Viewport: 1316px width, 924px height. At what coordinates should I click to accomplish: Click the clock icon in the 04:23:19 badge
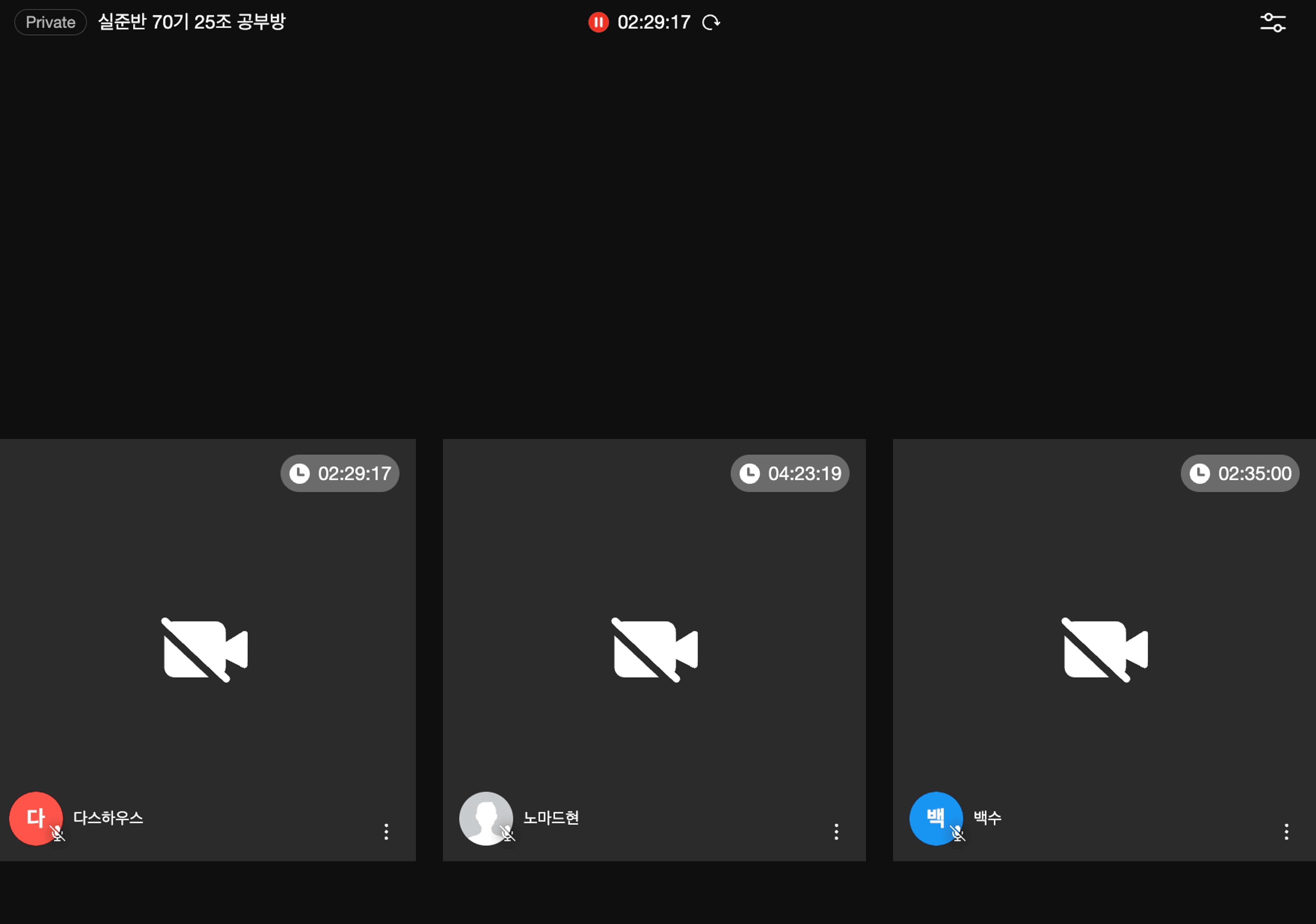point(749,473)
